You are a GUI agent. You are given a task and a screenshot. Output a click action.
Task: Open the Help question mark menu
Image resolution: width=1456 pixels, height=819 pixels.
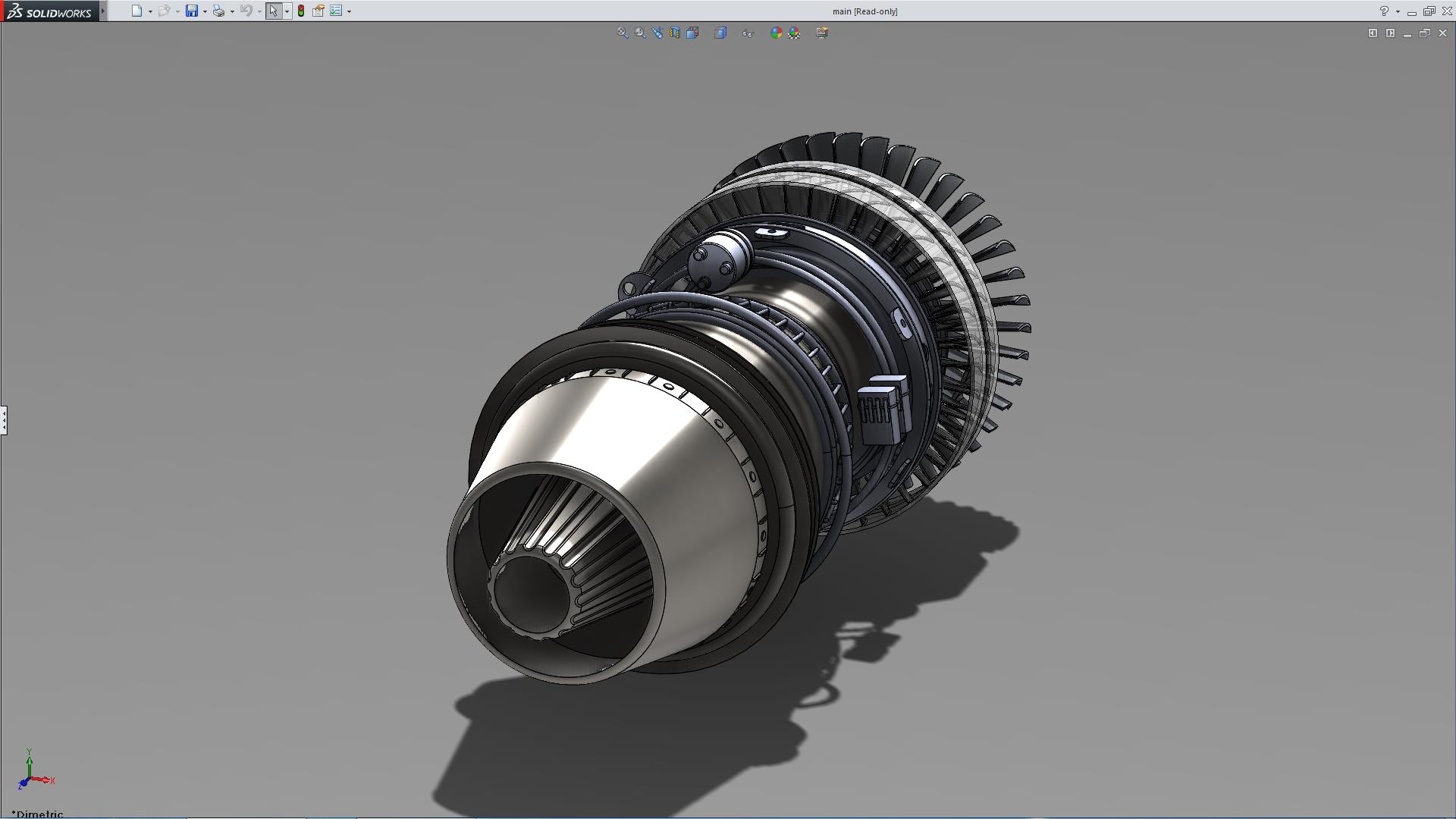1384,11
